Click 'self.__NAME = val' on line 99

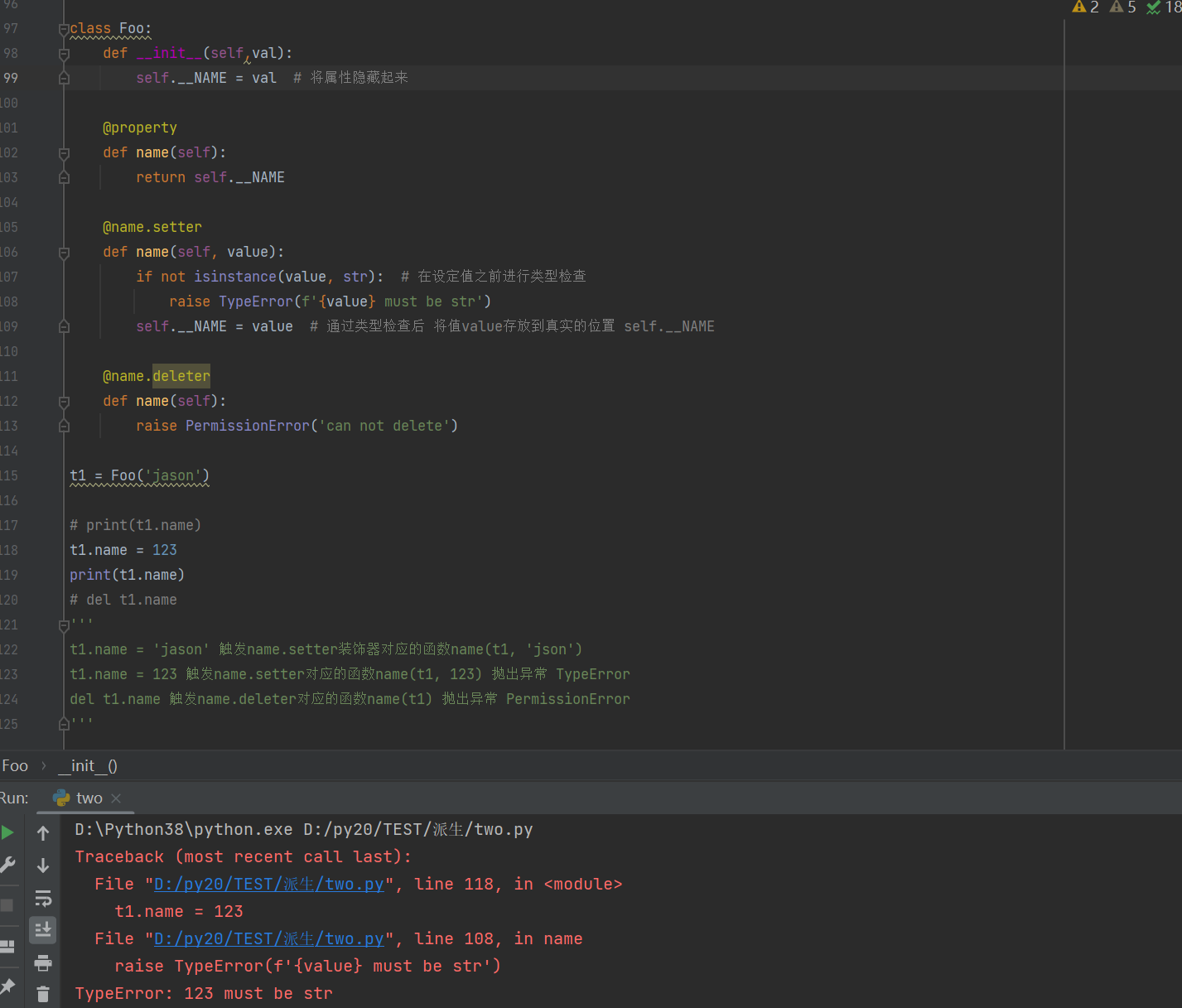point(206,78)
